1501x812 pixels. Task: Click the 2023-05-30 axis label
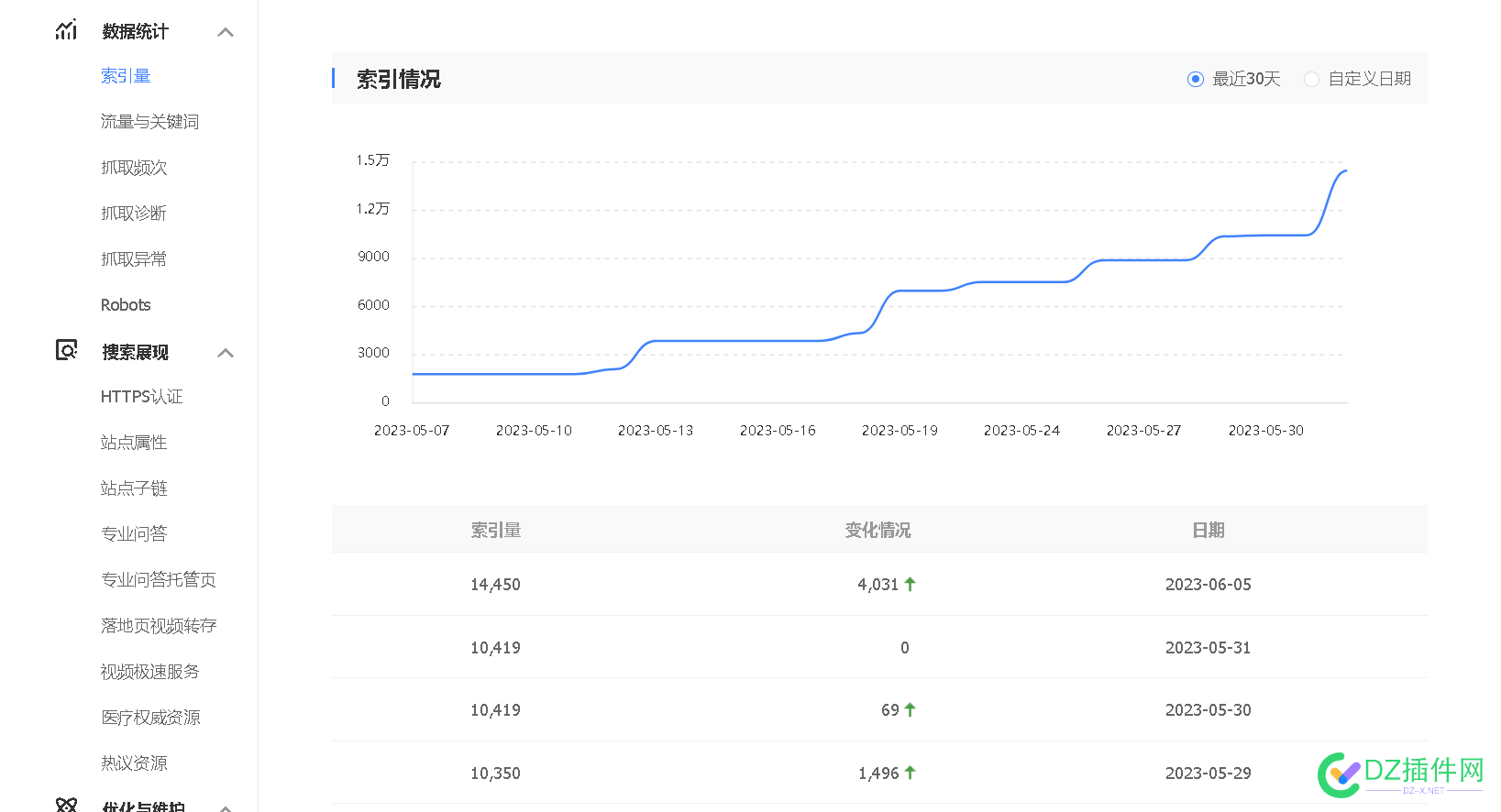point(1266,431)
